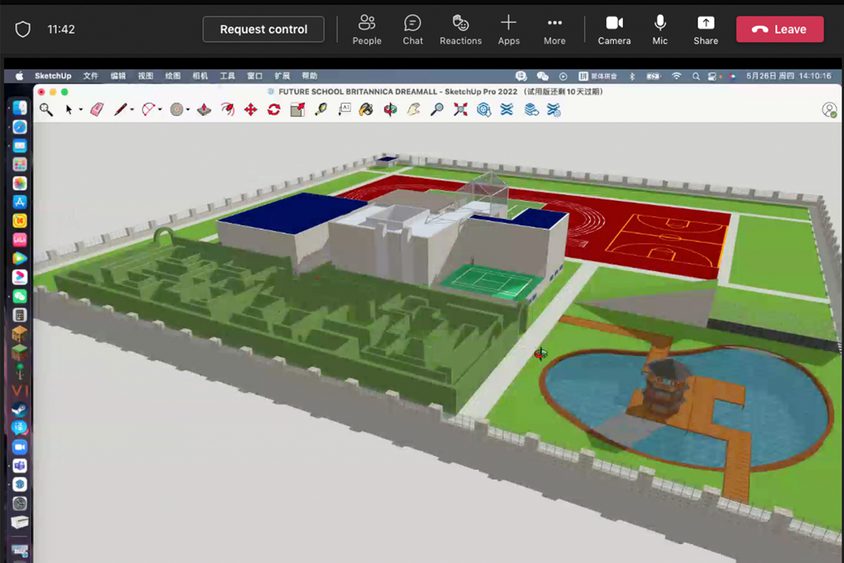Screen dimensions: 844x563
Task: Open the Reactions picker in Teams
Action: 460,29
